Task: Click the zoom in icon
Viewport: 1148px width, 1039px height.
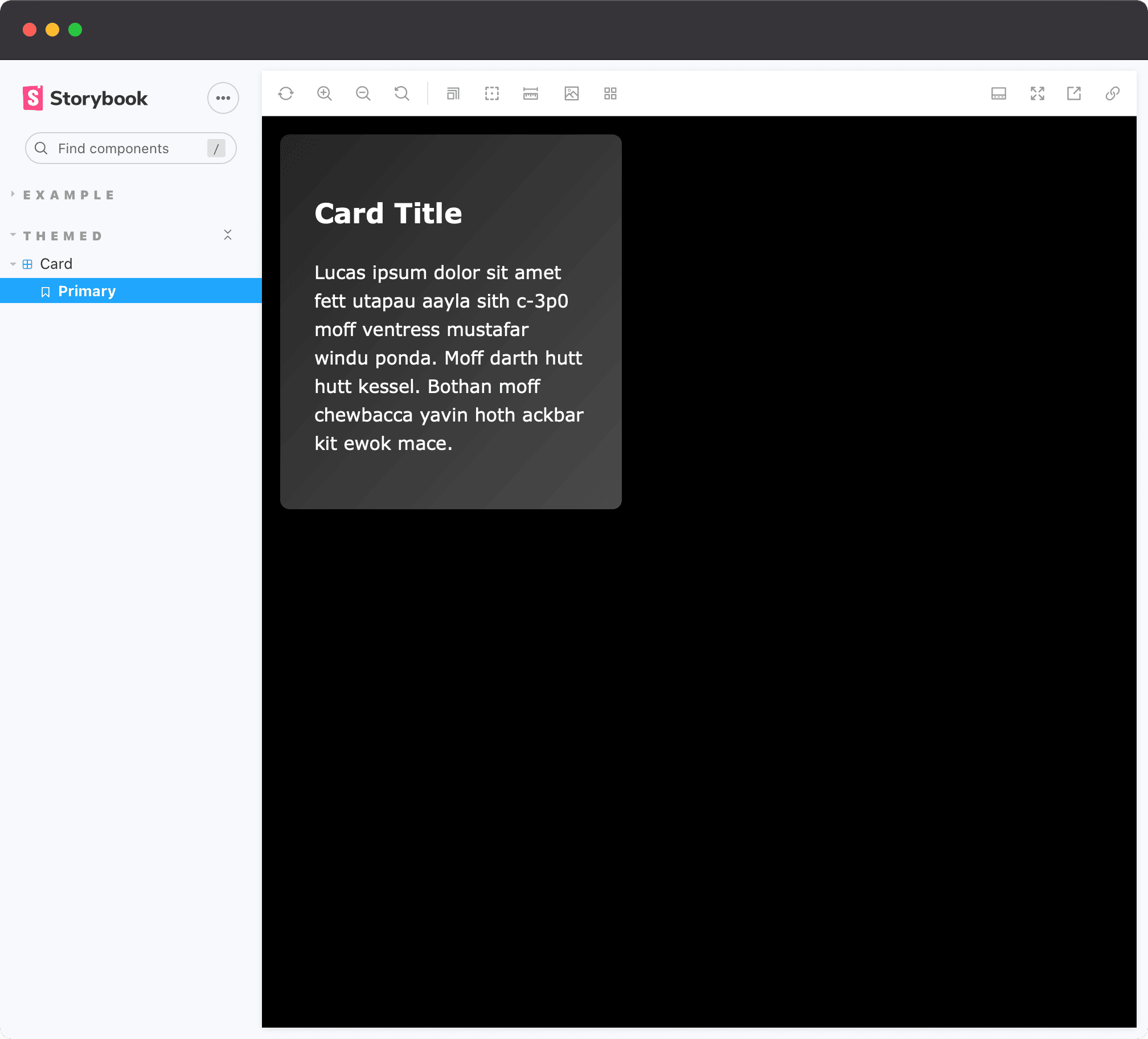Action: [325, 94]
